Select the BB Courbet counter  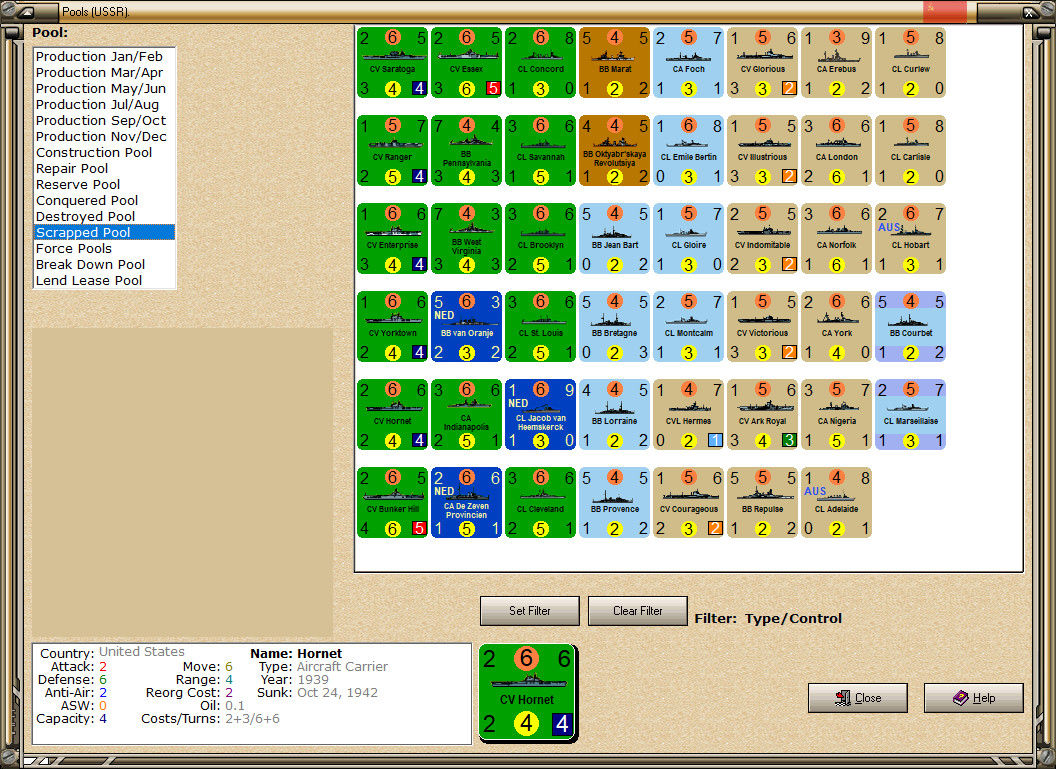point(911,327)
